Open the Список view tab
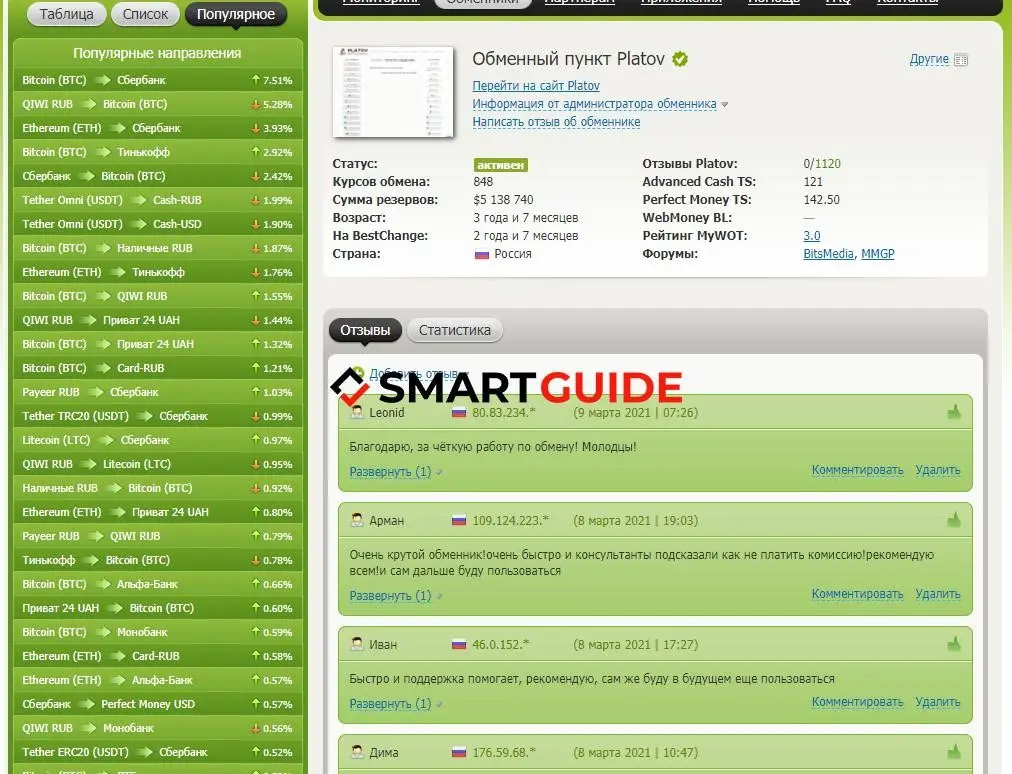The image size is (1012, 774). [146, 14]
